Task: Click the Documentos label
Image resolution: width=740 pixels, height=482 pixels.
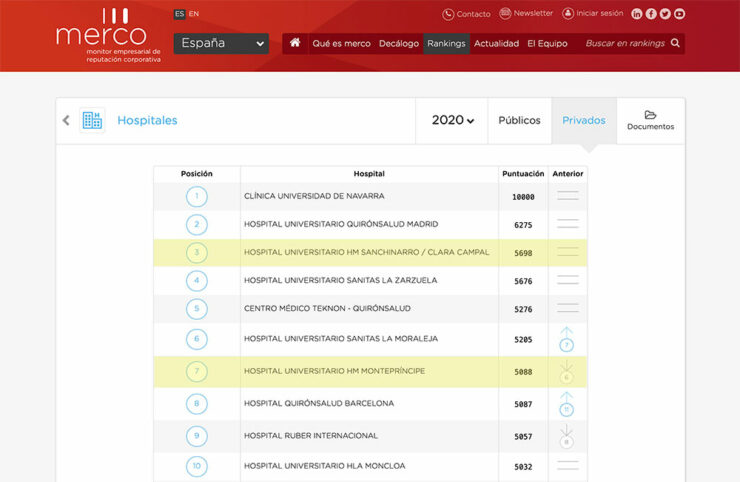Action: (650, 127)
